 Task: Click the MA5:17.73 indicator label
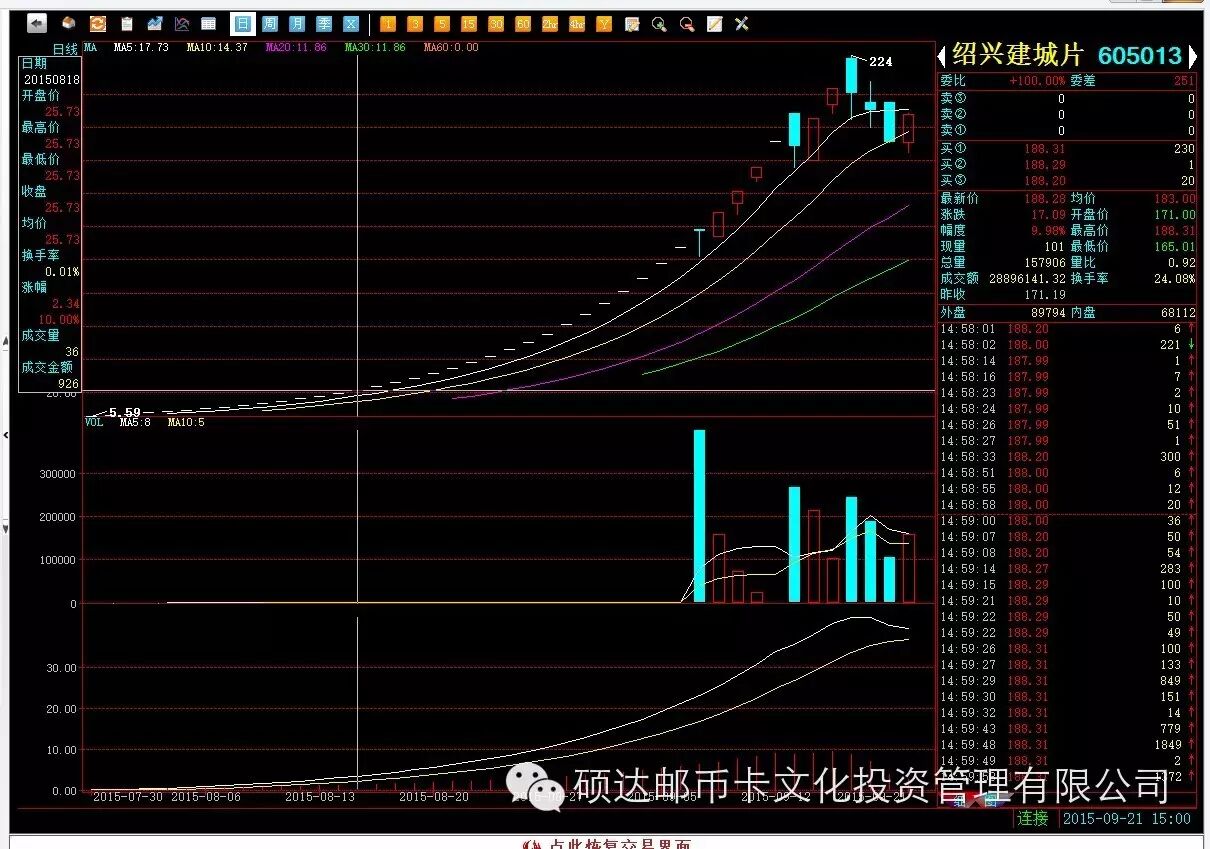pos(141,47)
